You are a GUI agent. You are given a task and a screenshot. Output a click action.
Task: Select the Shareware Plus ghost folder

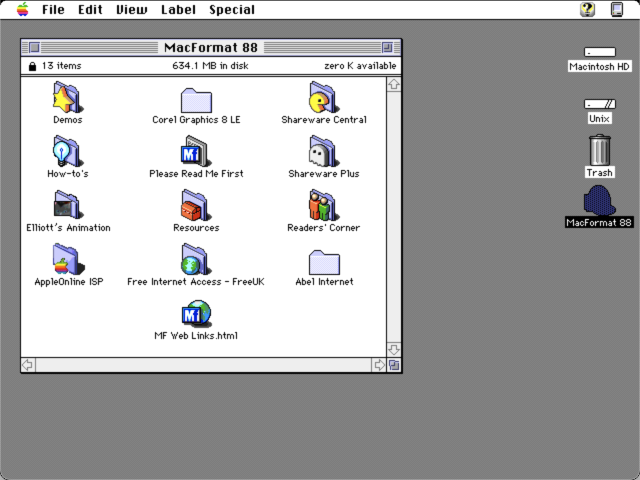tap(324, 151)
